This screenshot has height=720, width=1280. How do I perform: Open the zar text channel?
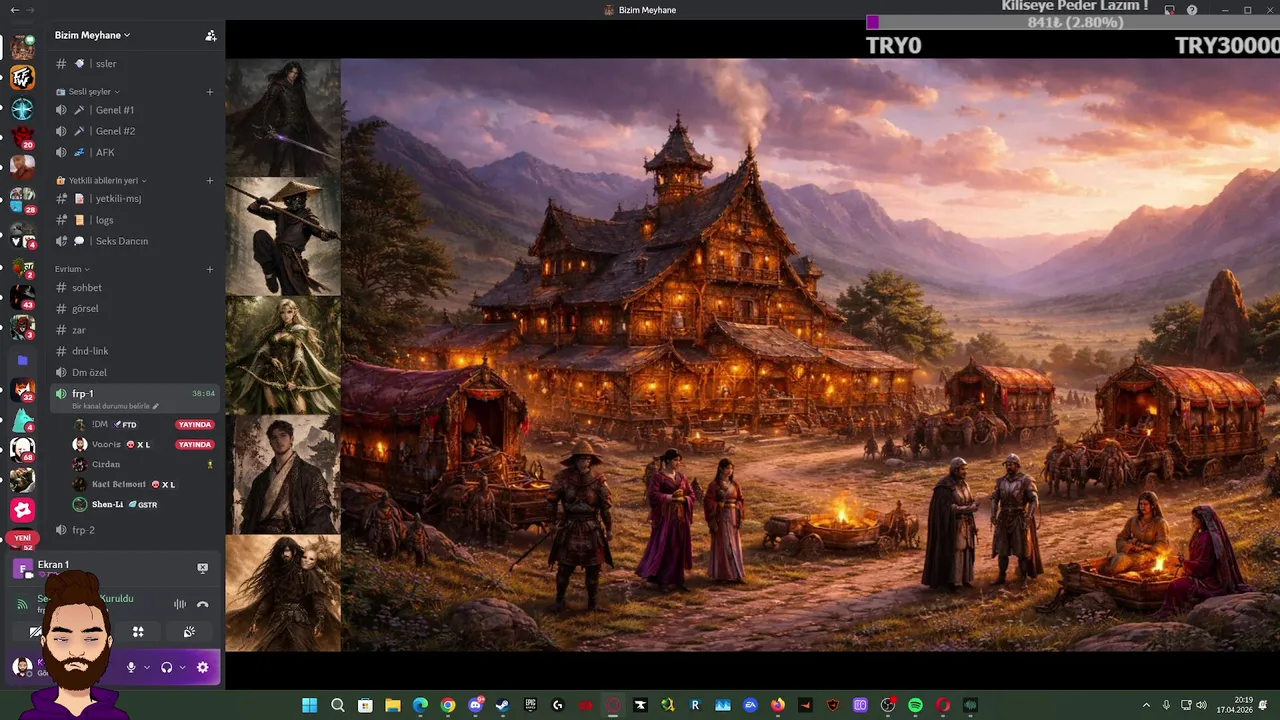[135, 330]
